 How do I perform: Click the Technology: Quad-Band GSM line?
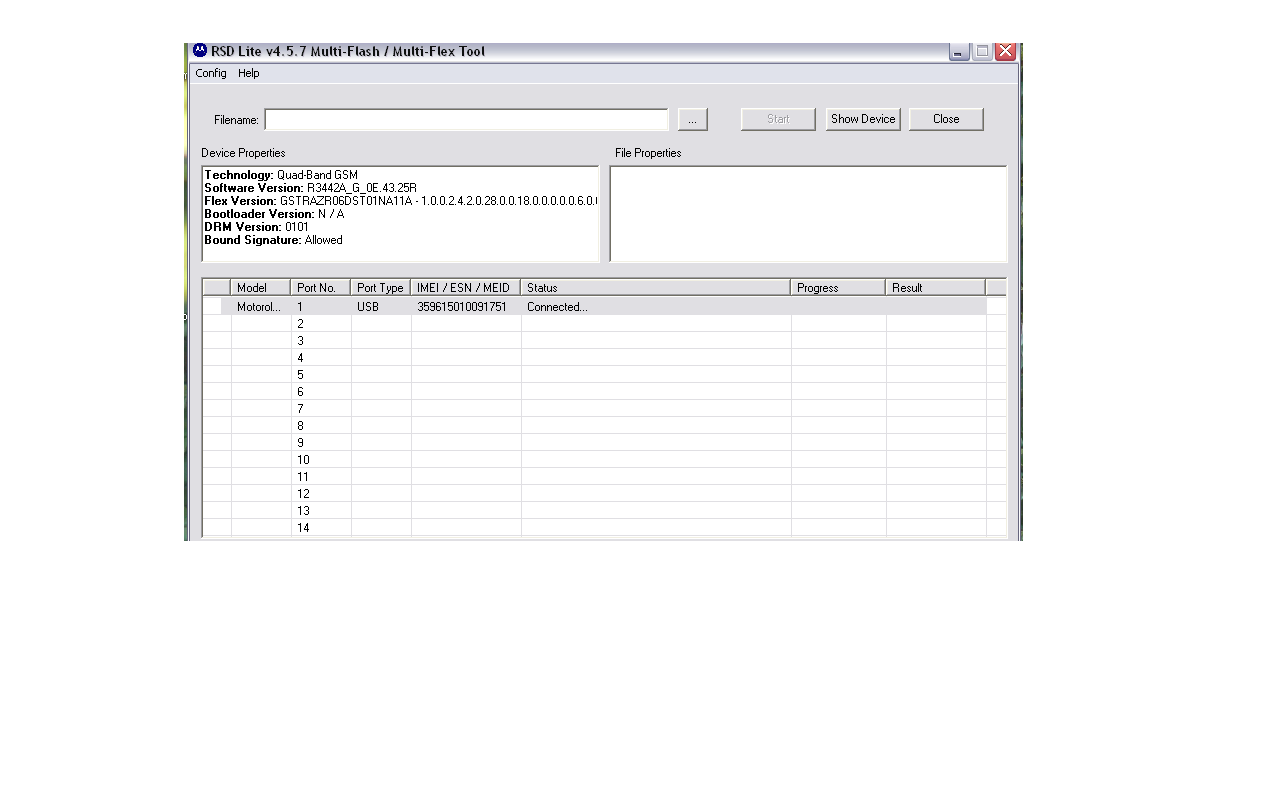281,175
